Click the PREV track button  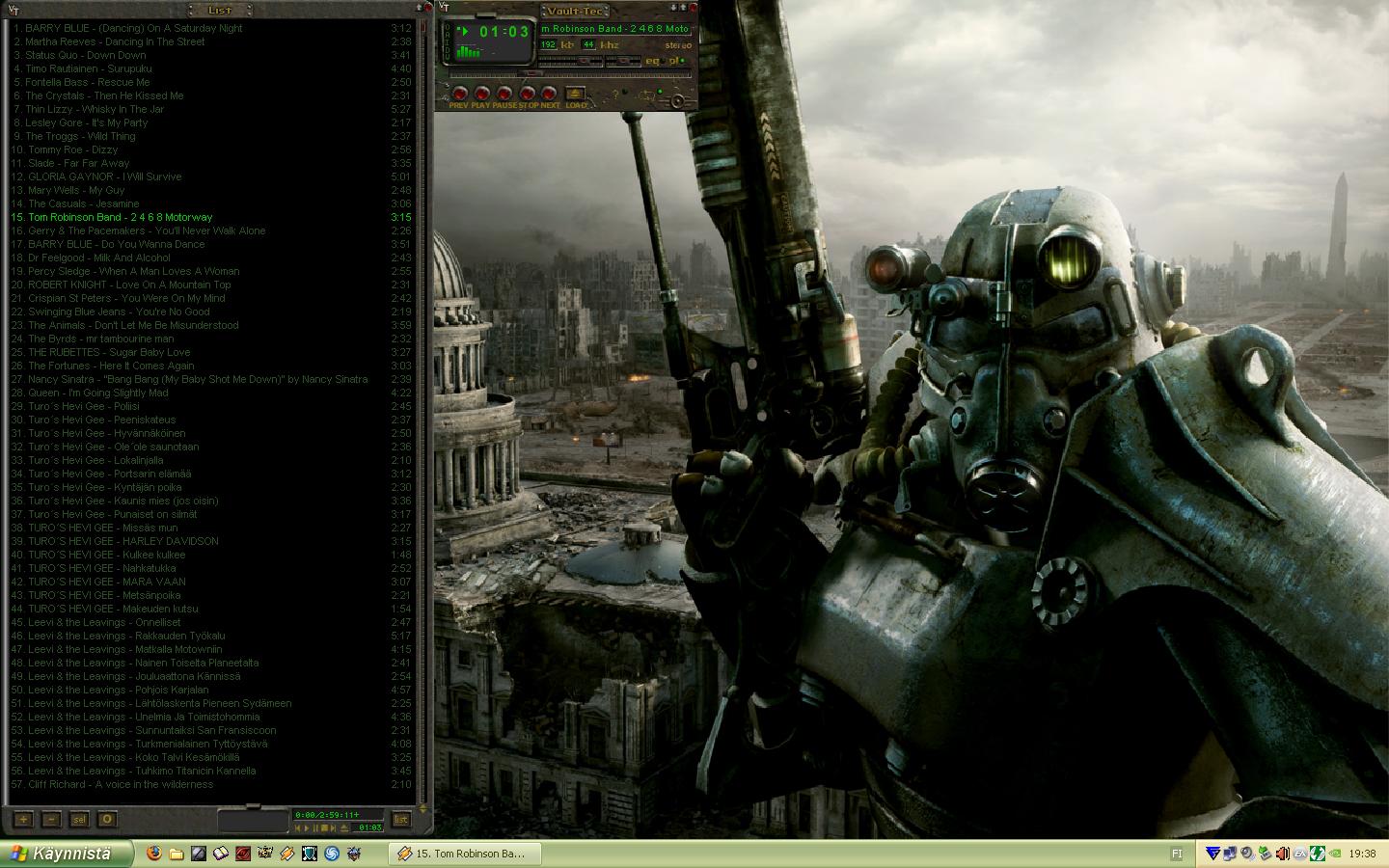(x=460, y=93)
